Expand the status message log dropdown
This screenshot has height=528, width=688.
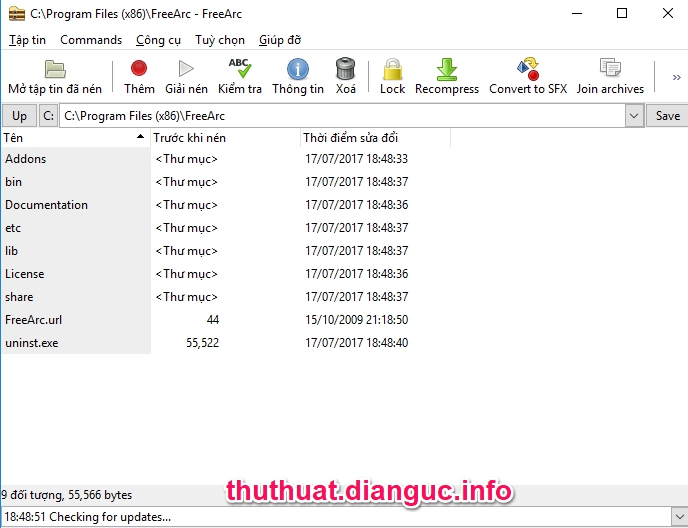click(679, 517)
